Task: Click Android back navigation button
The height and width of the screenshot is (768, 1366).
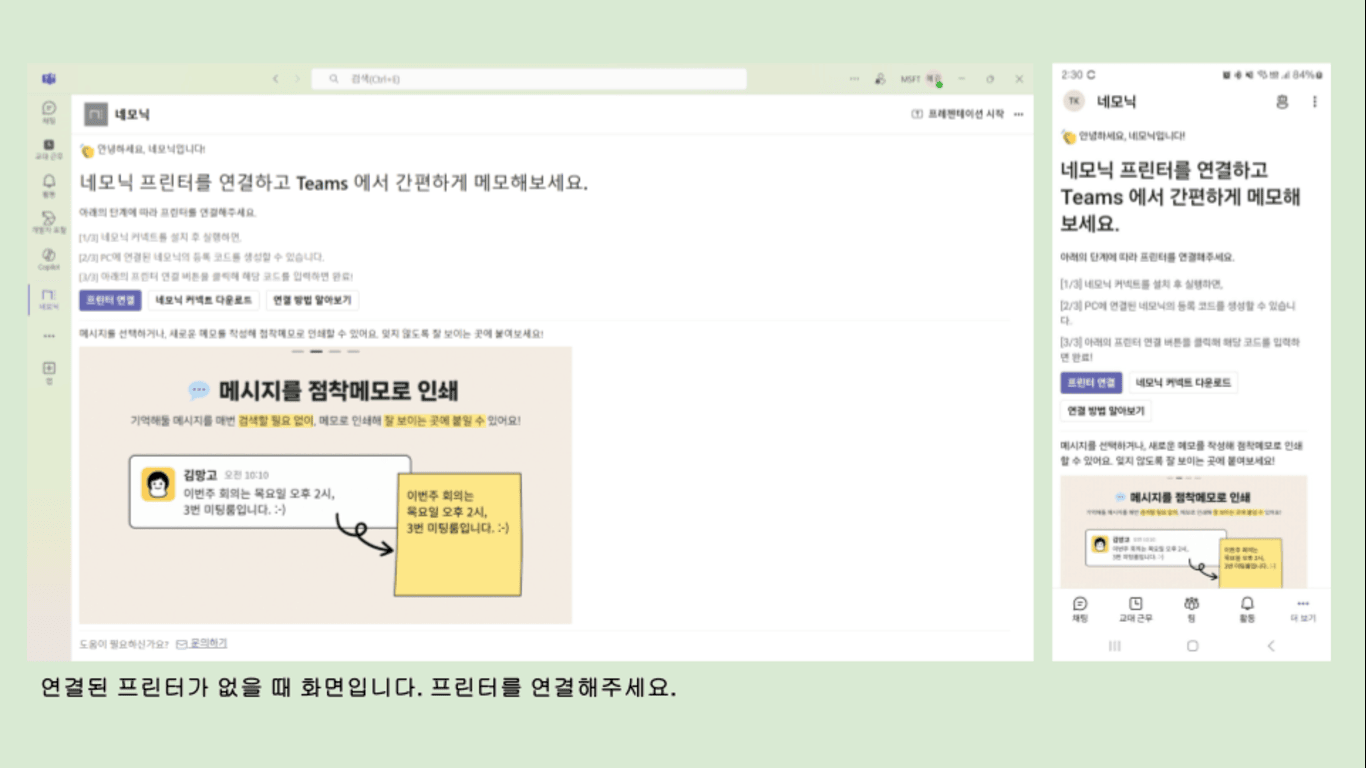Action: tap(1271, 646)
